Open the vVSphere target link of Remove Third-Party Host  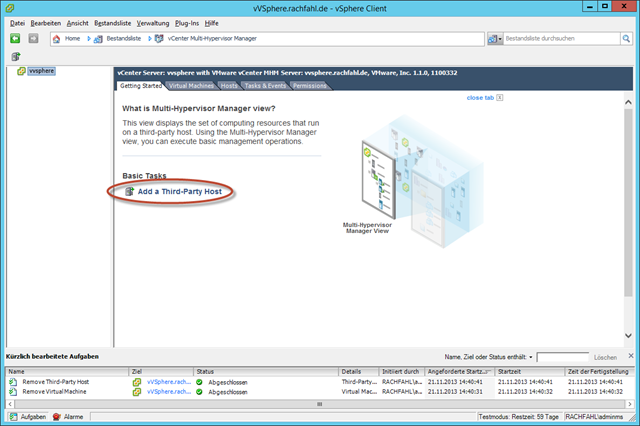click(169, 382)
